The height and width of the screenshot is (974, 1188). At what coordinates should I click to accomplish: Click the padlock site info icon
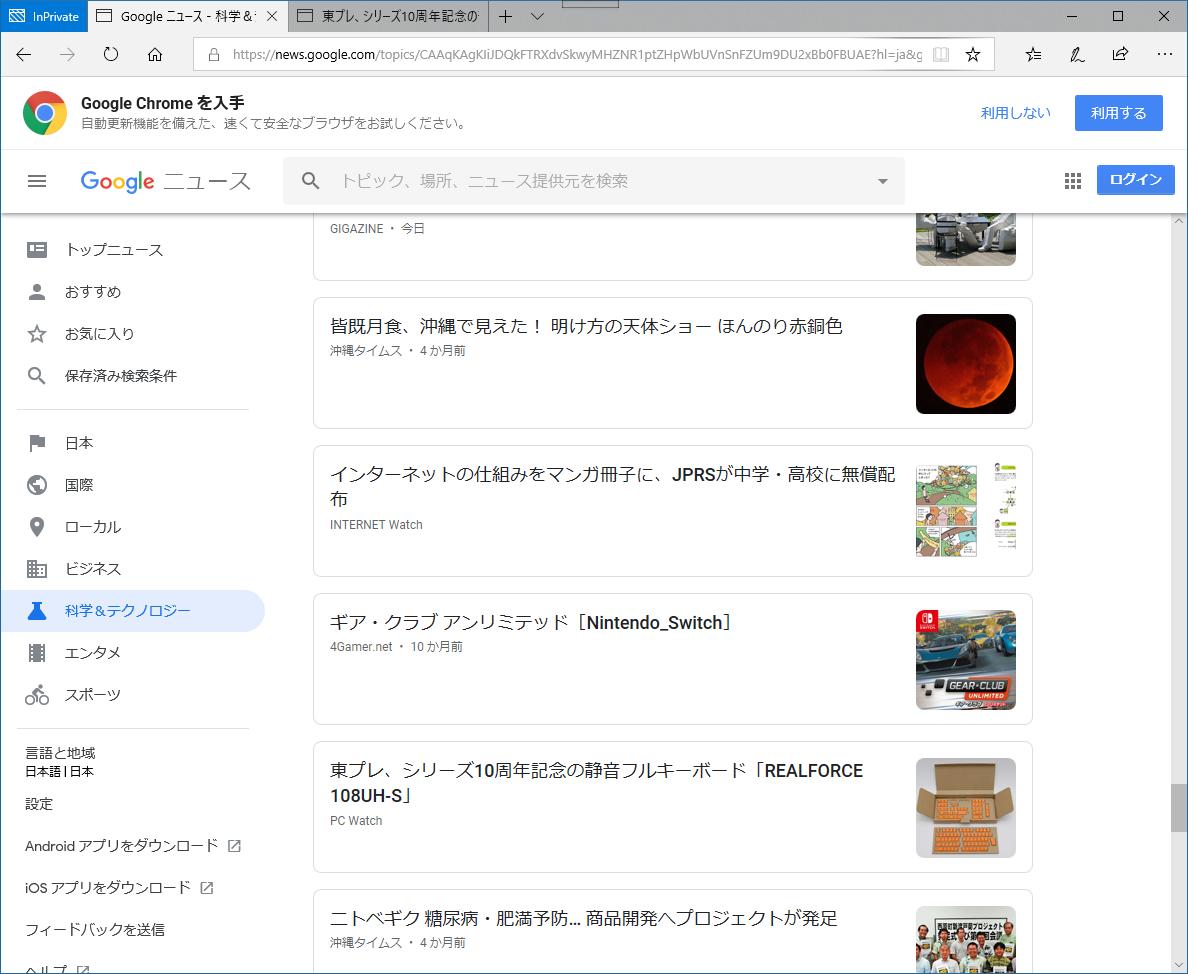(x=214, y=55)
